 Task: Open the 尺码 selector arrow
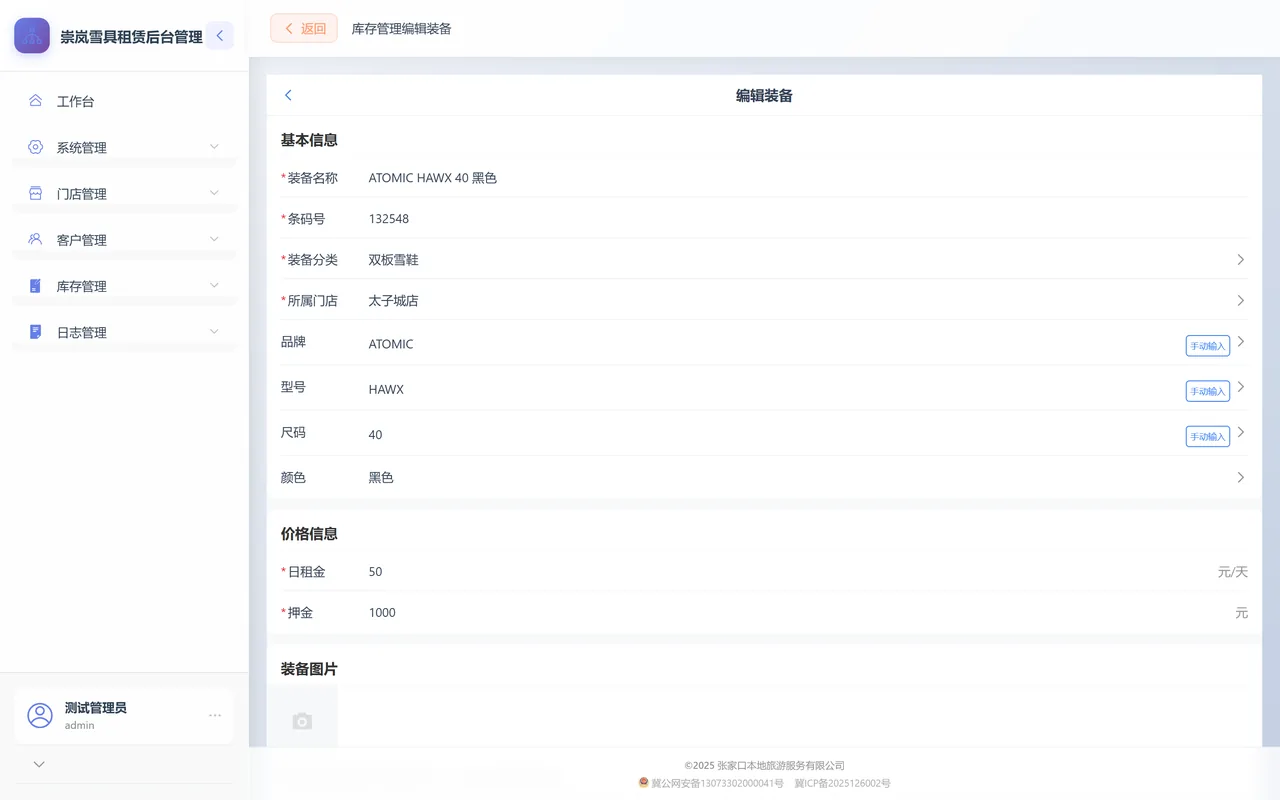click(1240, 432)
